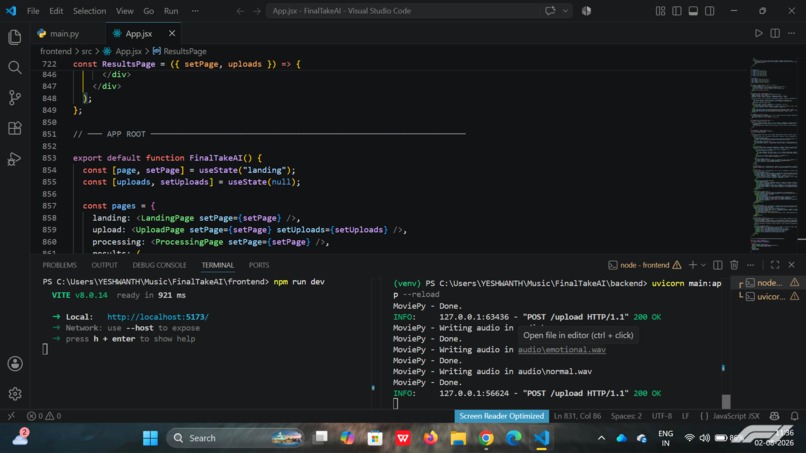Open Manage gear in activity bar

(x=15, y=394)
